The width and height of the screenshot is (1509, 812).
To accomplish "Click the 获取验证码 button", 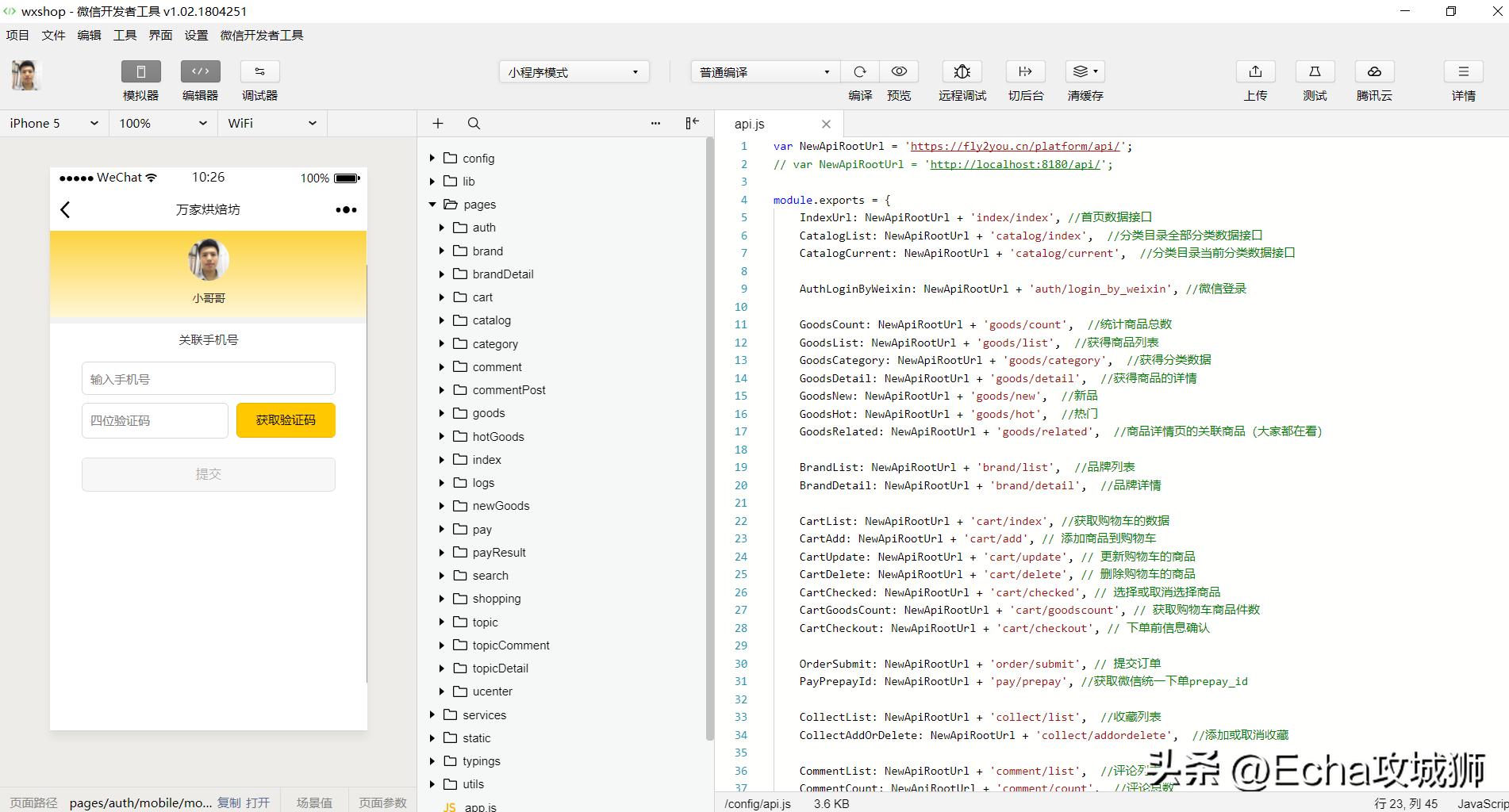I will click(x=286, y=420).
